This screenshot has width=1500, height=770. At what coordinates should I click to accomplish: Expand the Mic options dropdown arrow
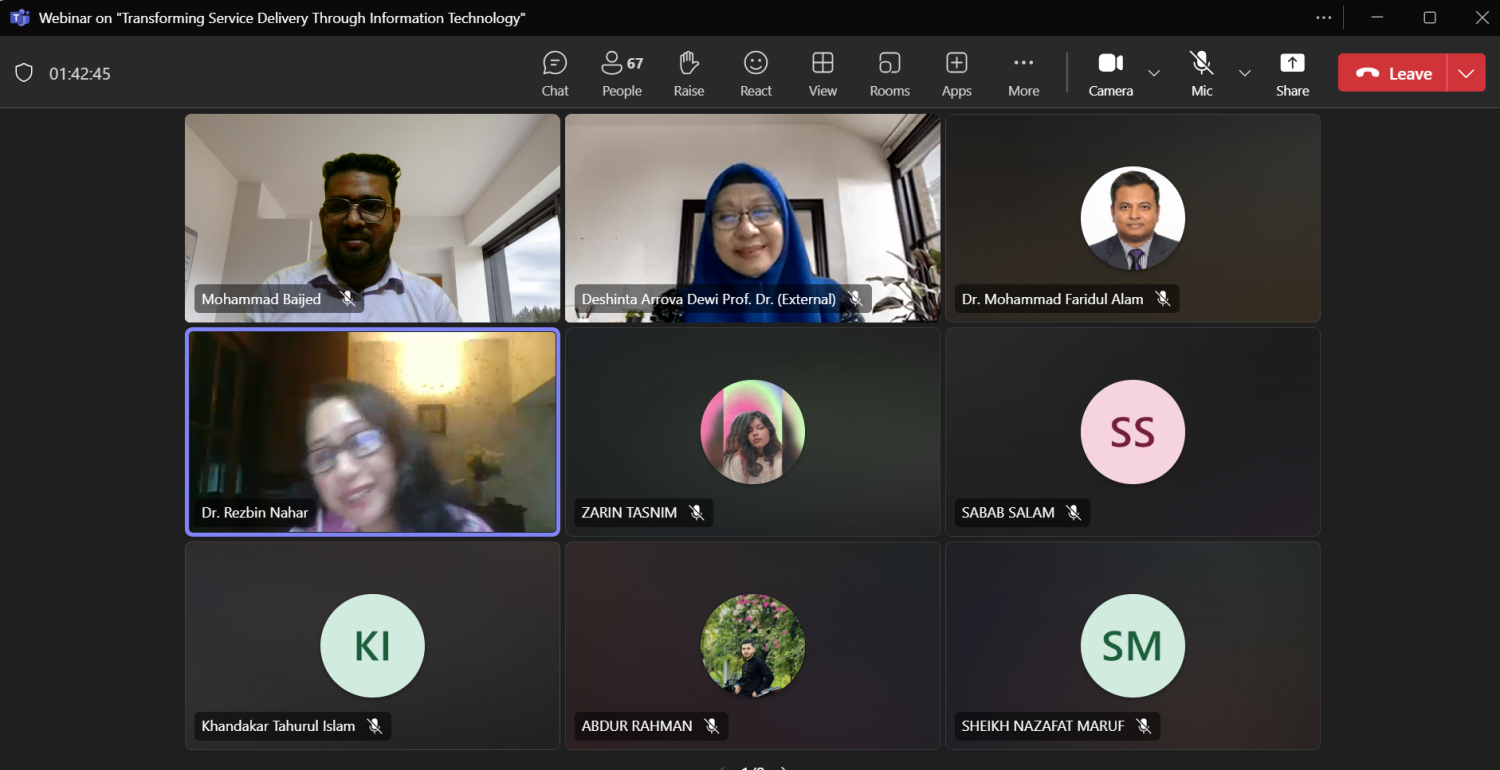coord(1245,73)
